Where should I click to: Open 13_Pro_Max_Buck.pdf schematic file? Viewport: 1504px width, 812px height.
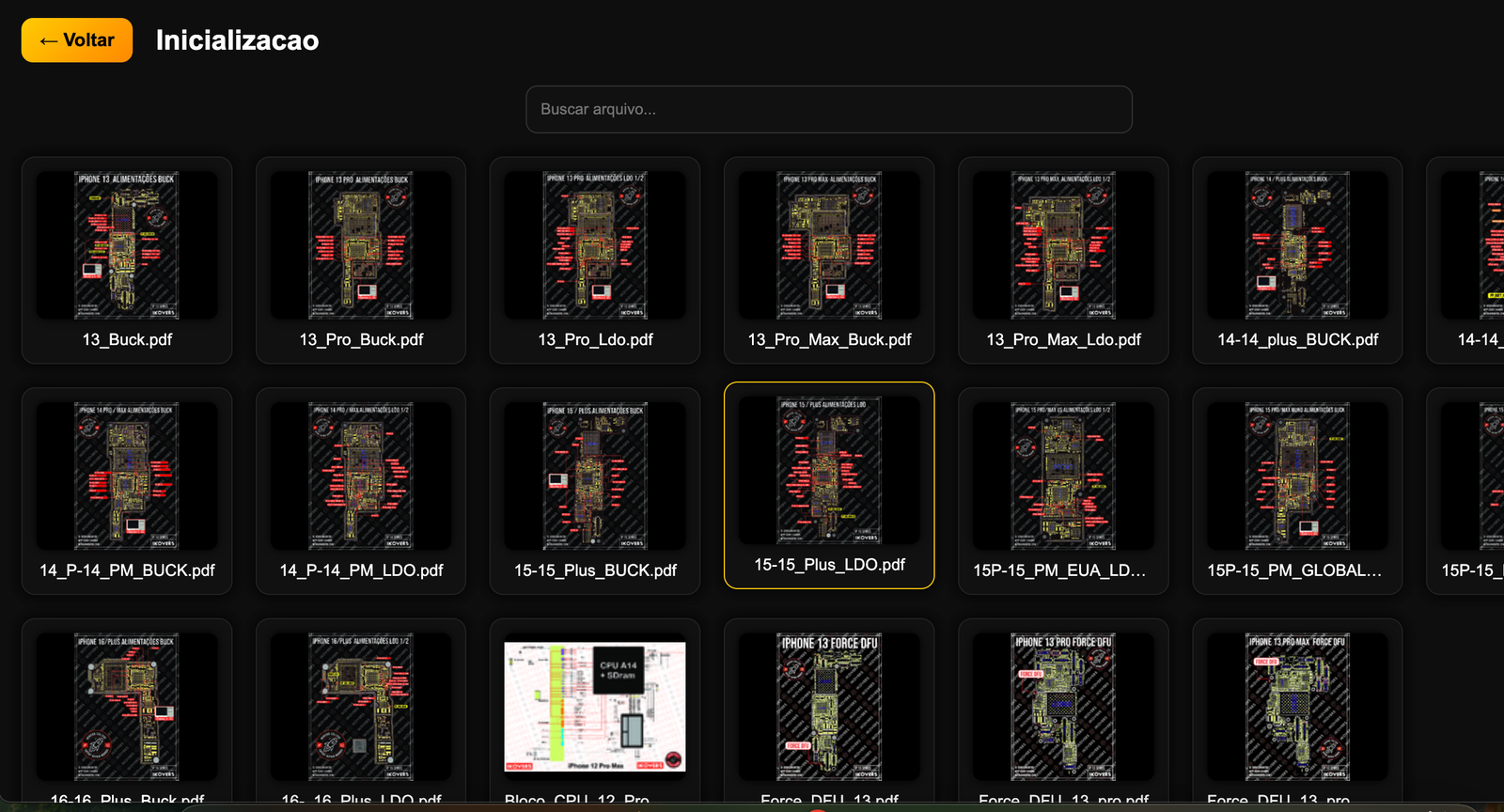tap(829, 260)
